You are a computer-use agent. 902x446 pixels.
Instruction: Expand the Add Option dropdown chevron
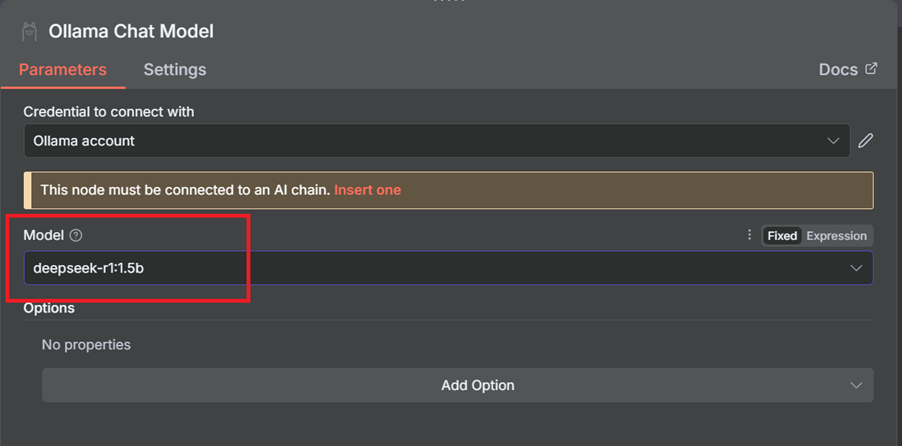[856, 386]
